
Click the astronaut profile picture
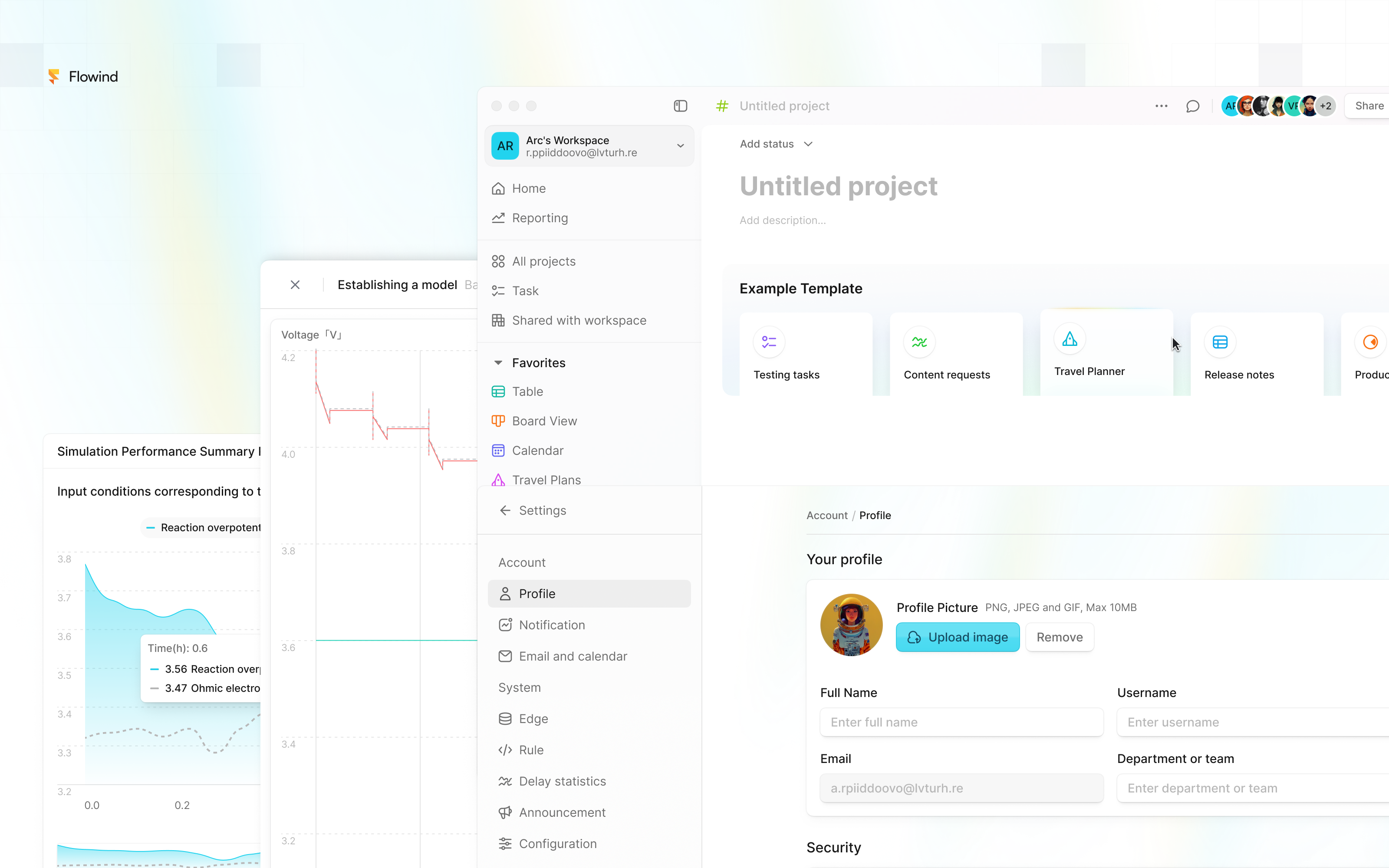coord(851,625)
